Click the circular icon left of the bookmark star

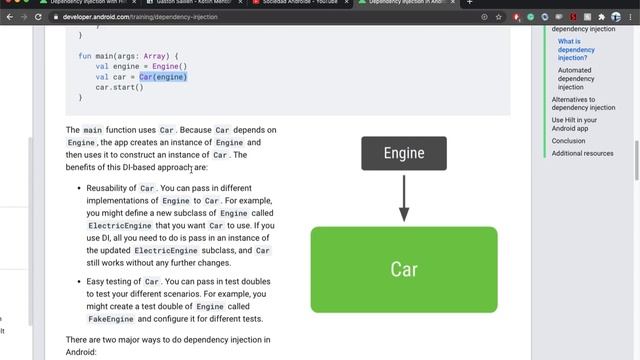pyautogui.click(x=484, y=17)
